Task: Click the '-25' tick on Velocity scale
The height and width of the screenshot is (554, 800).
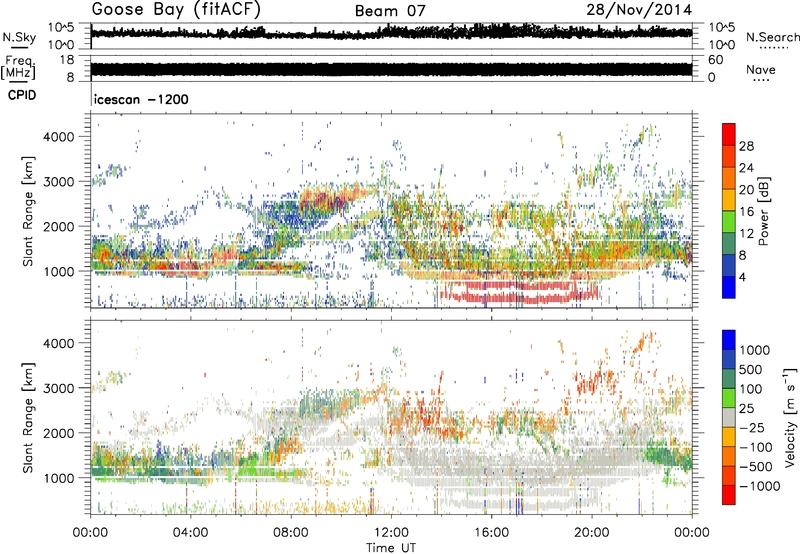Action: (x=751, y=427)
